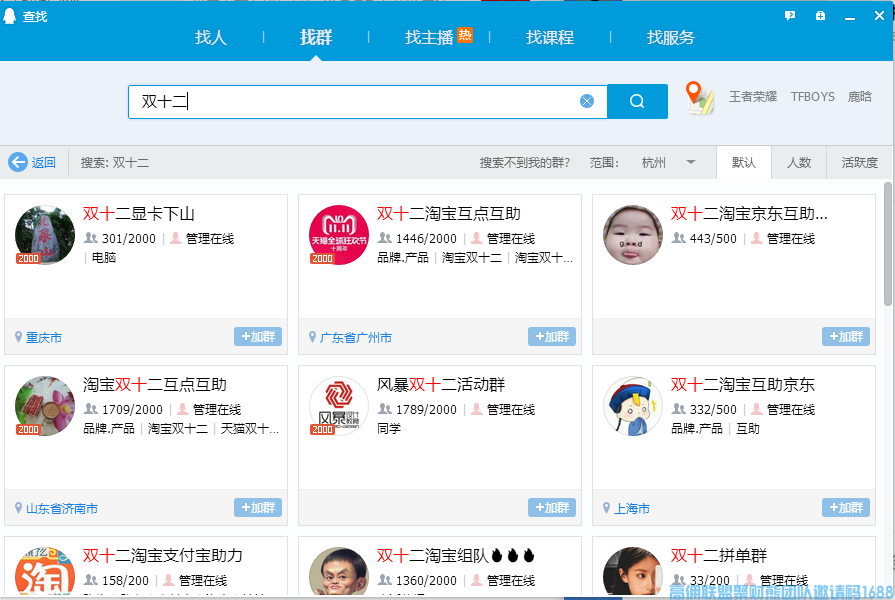
Task: Go to 找课程 tab
Action: pos(550,38)
